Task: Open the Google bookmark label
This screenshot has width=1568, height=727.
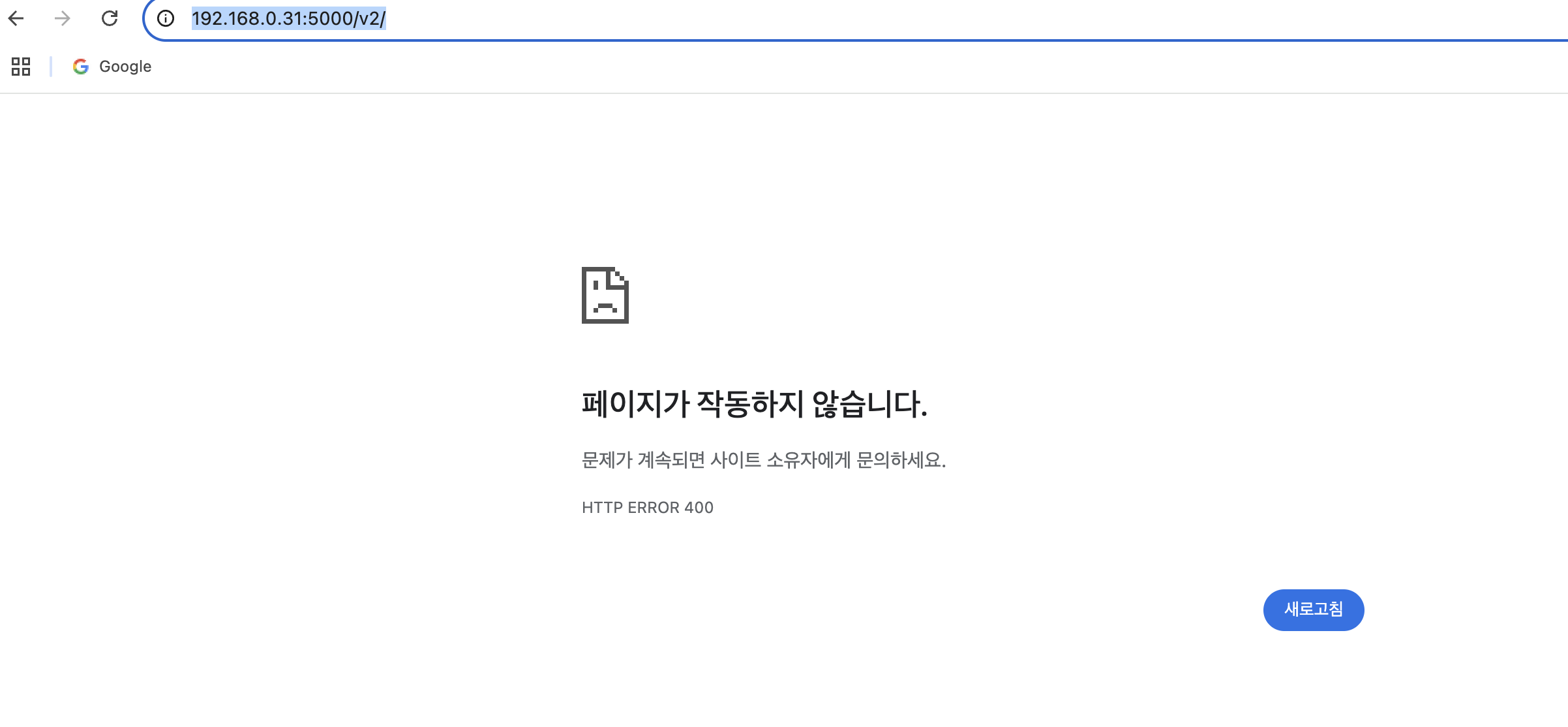Action: point(125,67)
